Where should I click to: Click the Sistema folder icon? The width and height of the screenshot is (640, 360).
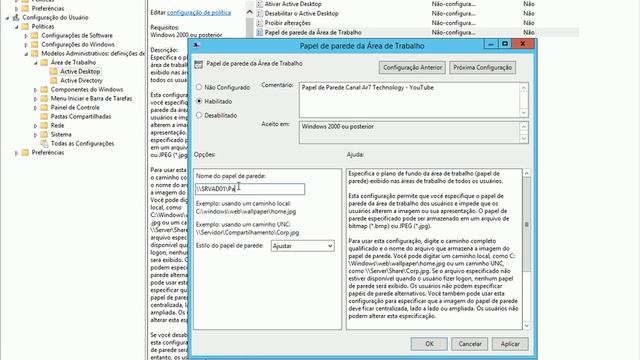coord(44,134)
